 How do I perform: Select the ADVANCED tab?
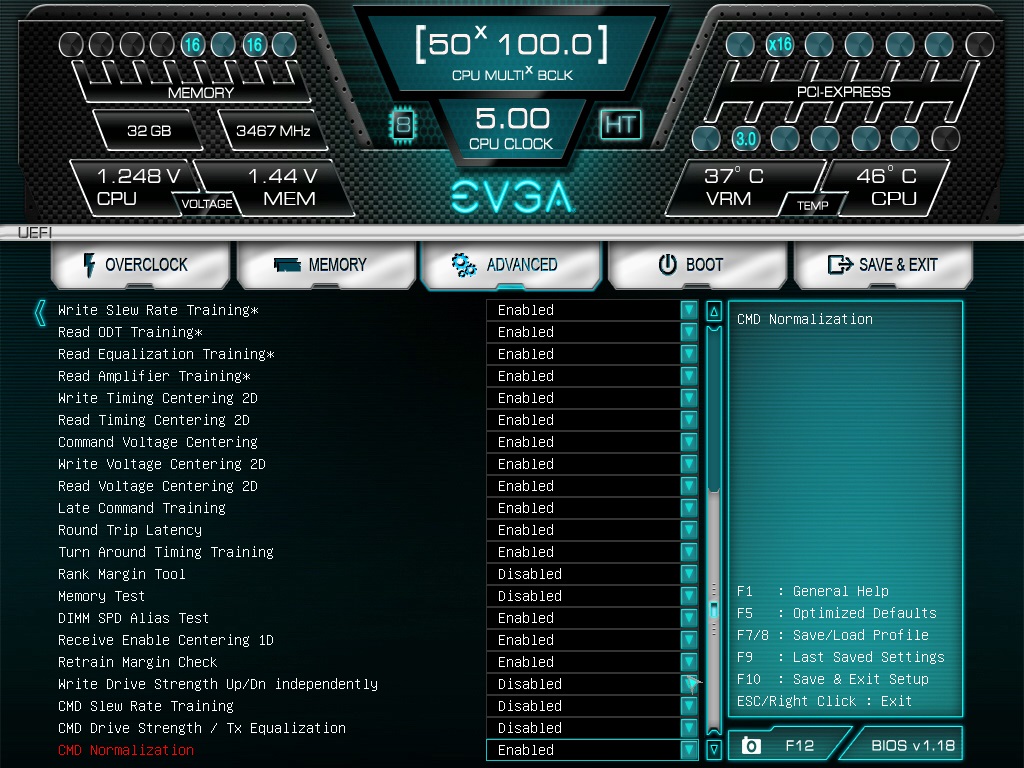point(511,264)
